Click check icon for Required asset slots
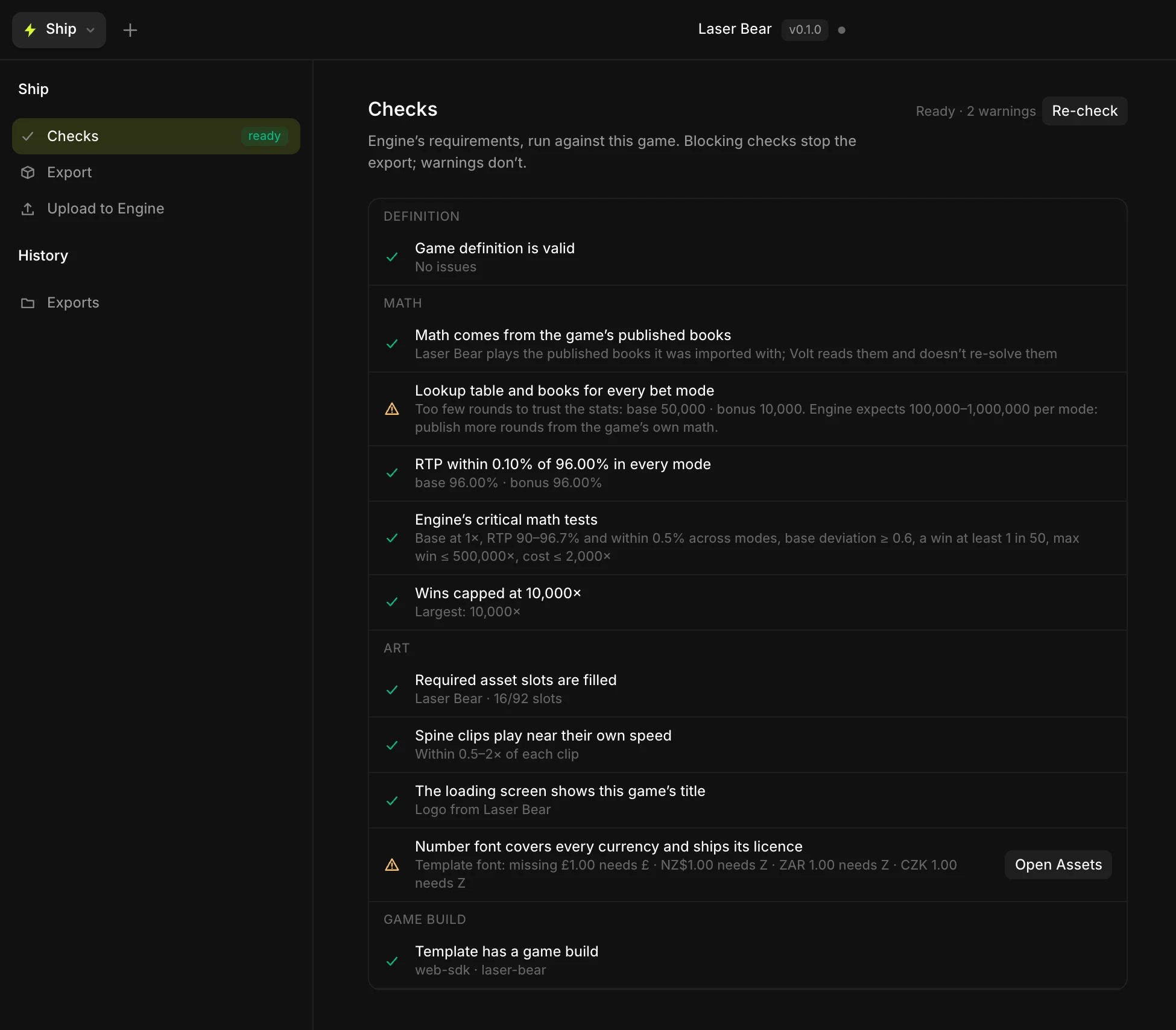Image resolution: width=1176 pixels, height=1030 pixels. click(x=392, y=690)
